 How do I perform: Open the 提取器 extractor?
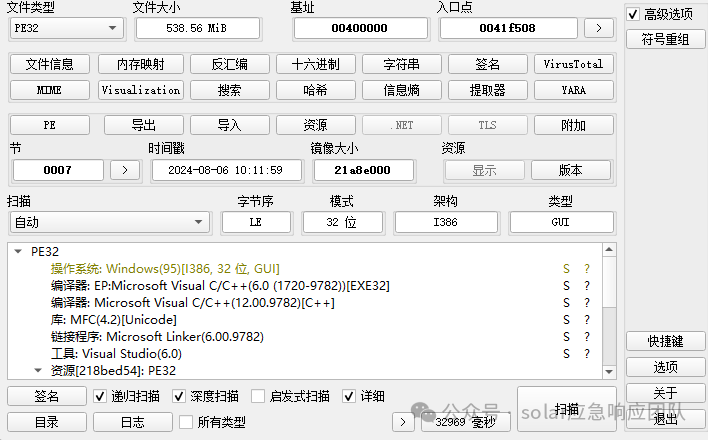pos(488,90)
